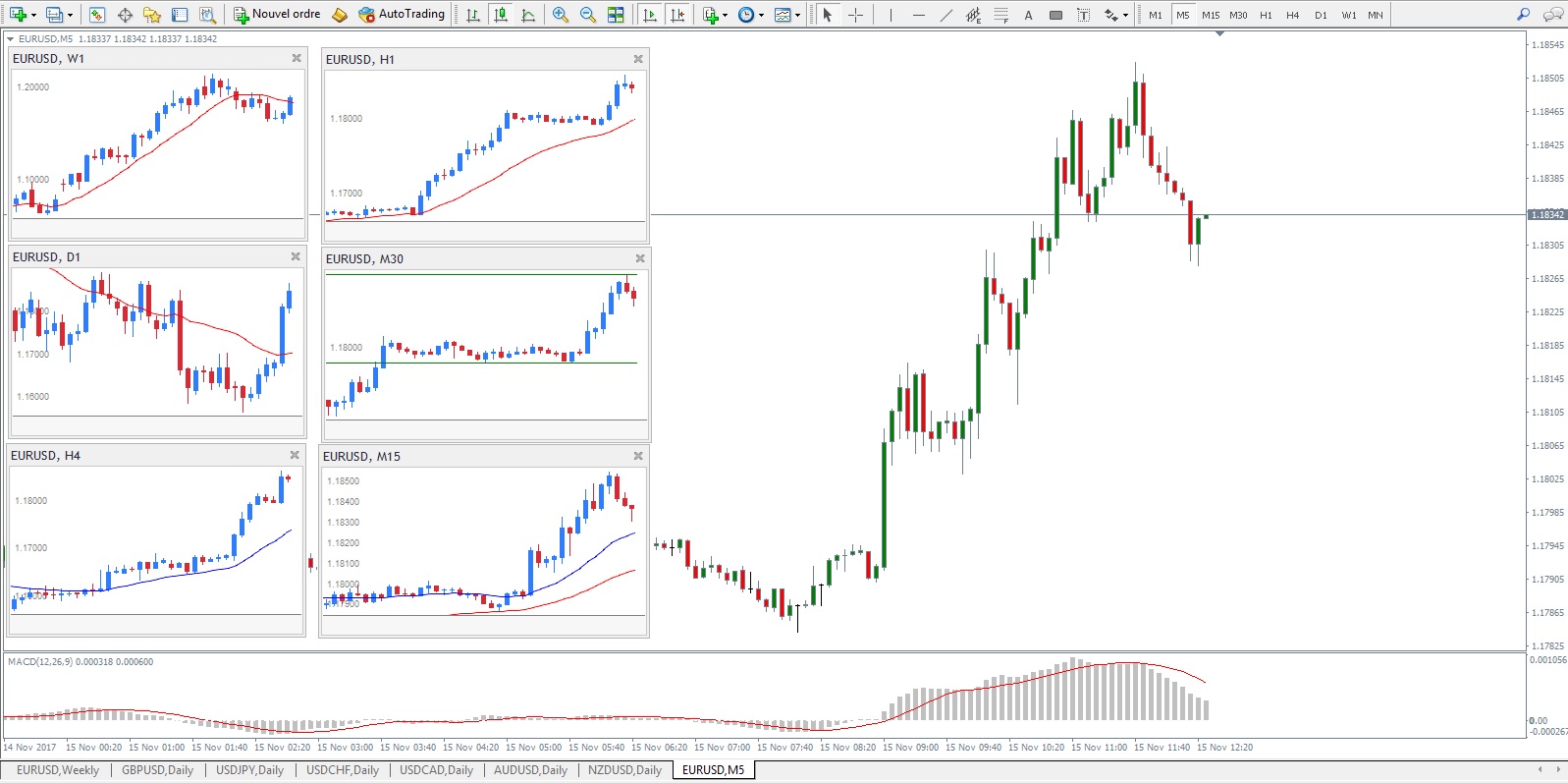Click the Zoom Out magnifier icon
1568x783 pixels.
point(588,15)
